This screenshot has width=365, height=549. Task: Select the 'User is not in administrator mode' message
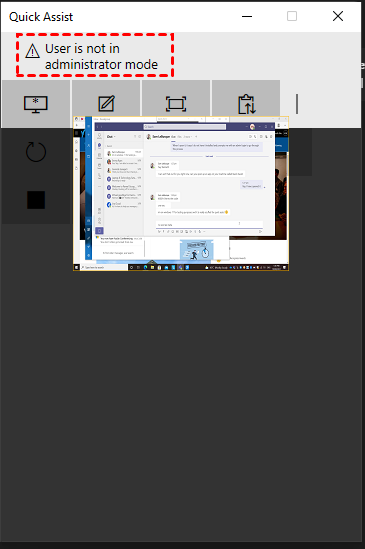point(101,56)
